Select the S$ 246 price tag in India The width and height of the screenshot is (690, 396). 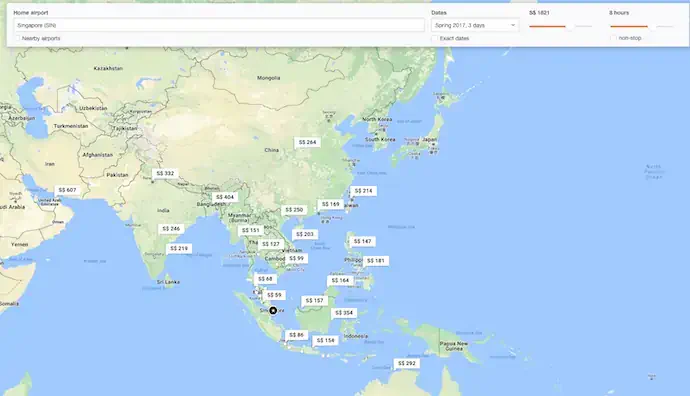click(x=171, y=229)
